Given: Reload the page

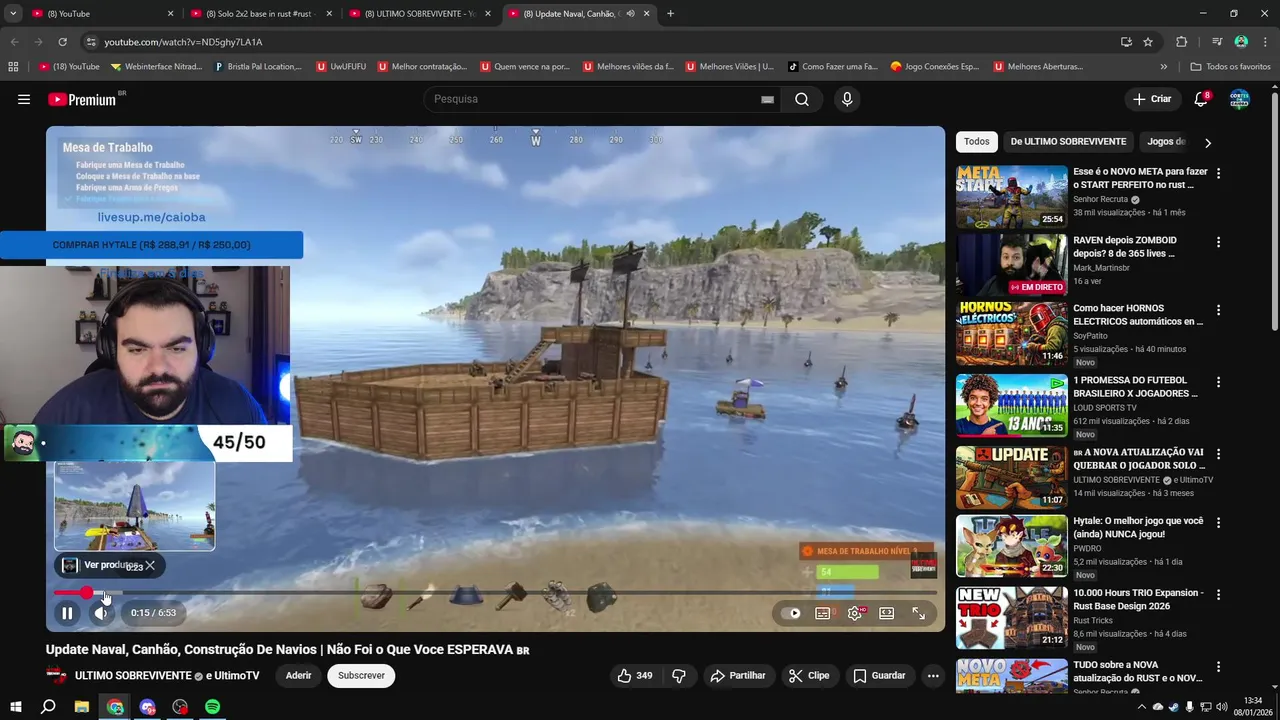Looking at the screenshot, I should (62, 42).
